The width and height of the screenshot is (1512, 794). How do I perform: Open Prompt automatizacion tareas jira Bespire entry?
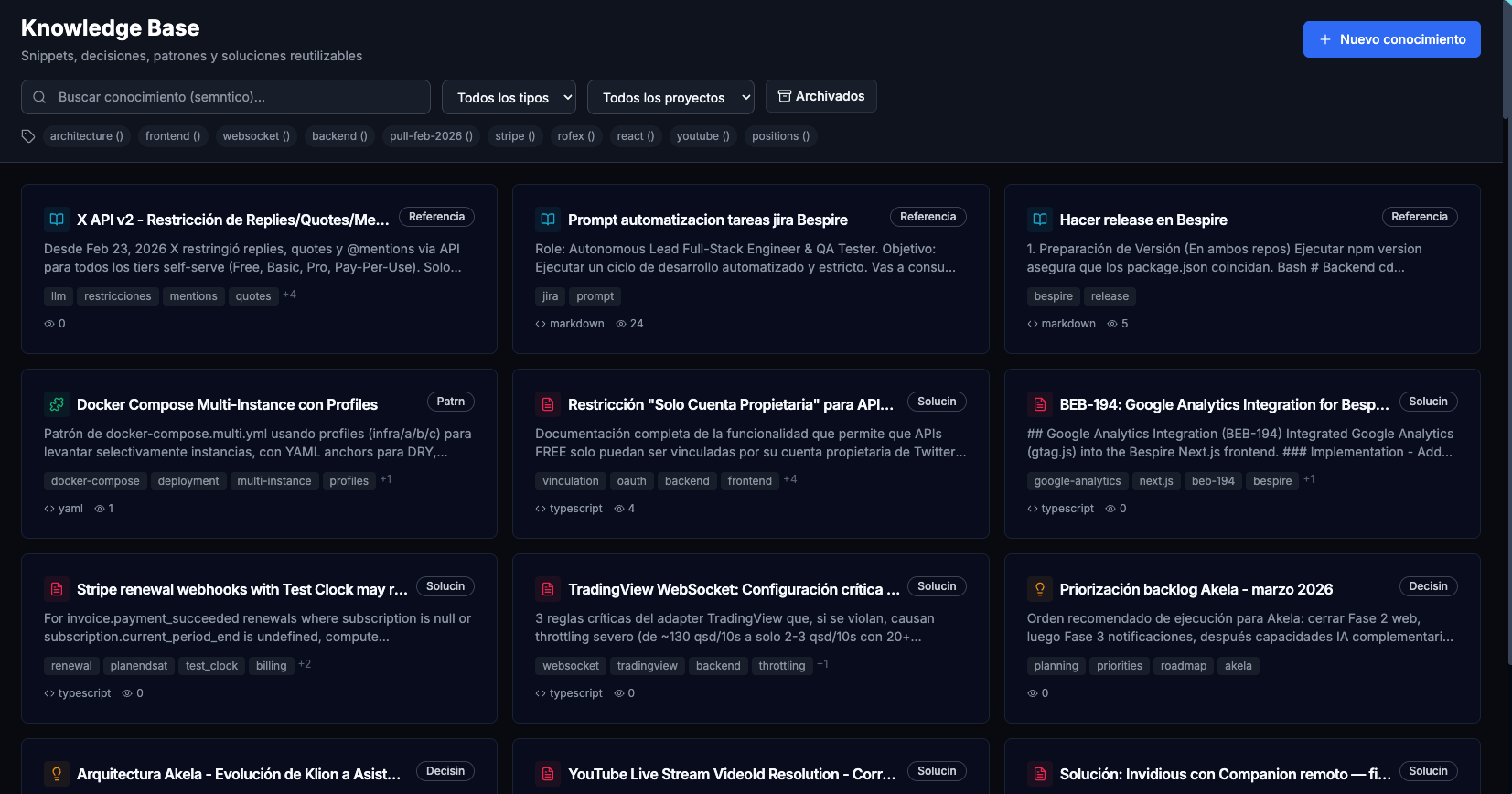click(750, 269)
